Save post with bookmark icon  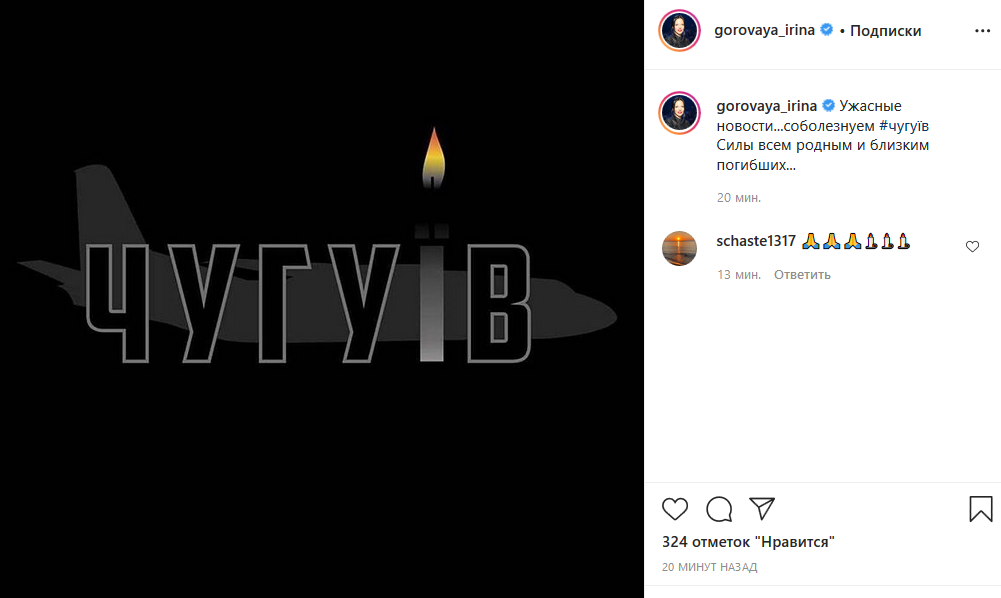tap(981, 509)
